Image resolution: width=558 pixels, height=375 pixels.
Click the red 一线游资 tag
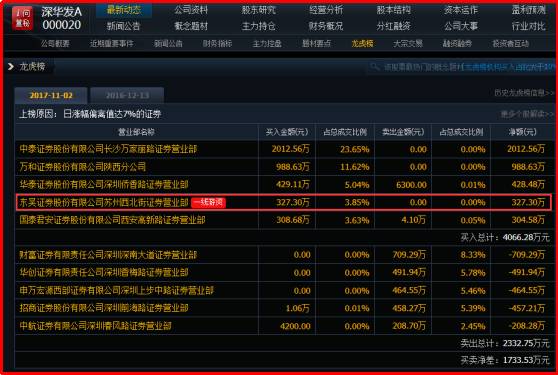[x=209, y=202]
